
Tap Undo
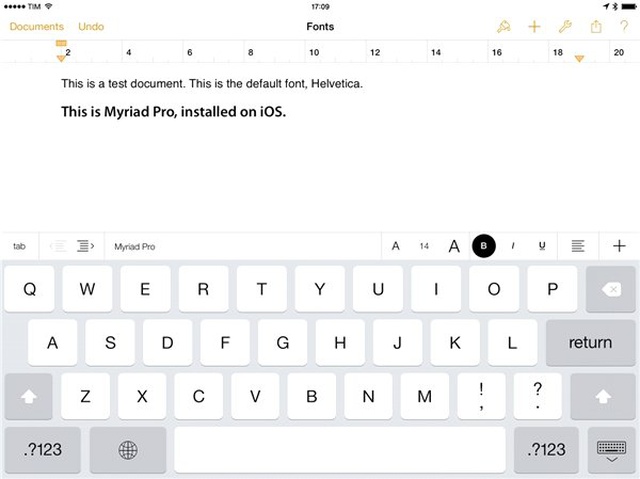[x=91, y=27]
